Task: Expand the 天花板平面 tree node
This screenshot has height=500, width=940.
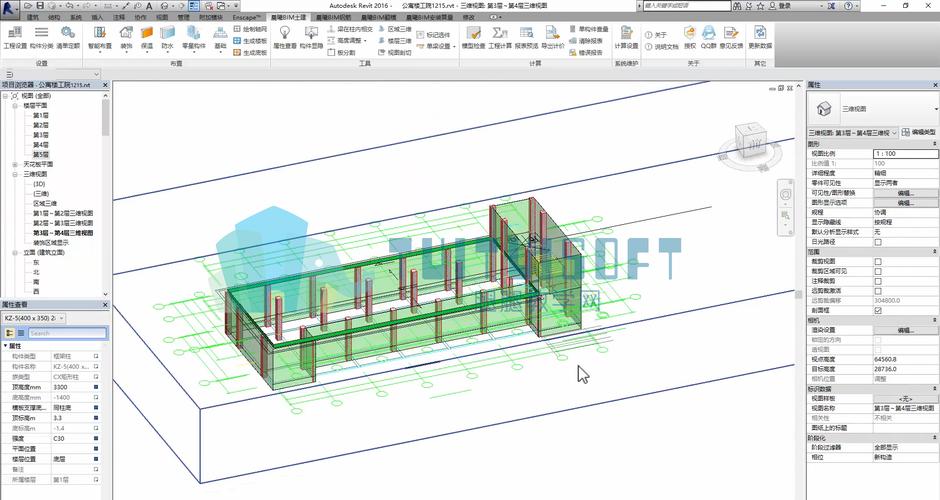Action: point(15,164)
